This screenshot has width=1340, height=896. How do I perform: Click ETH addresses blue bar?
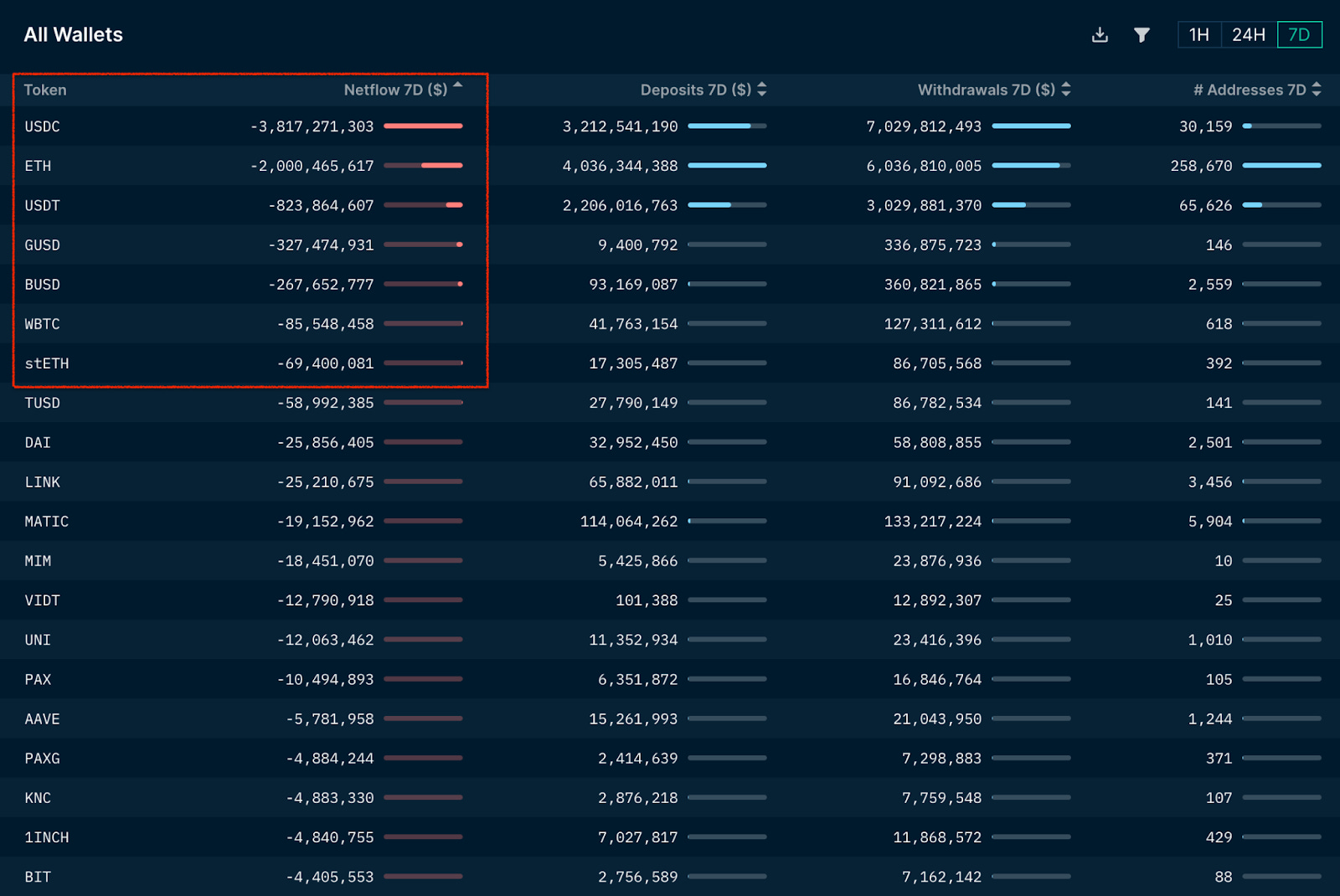[x=1281, y=165]
